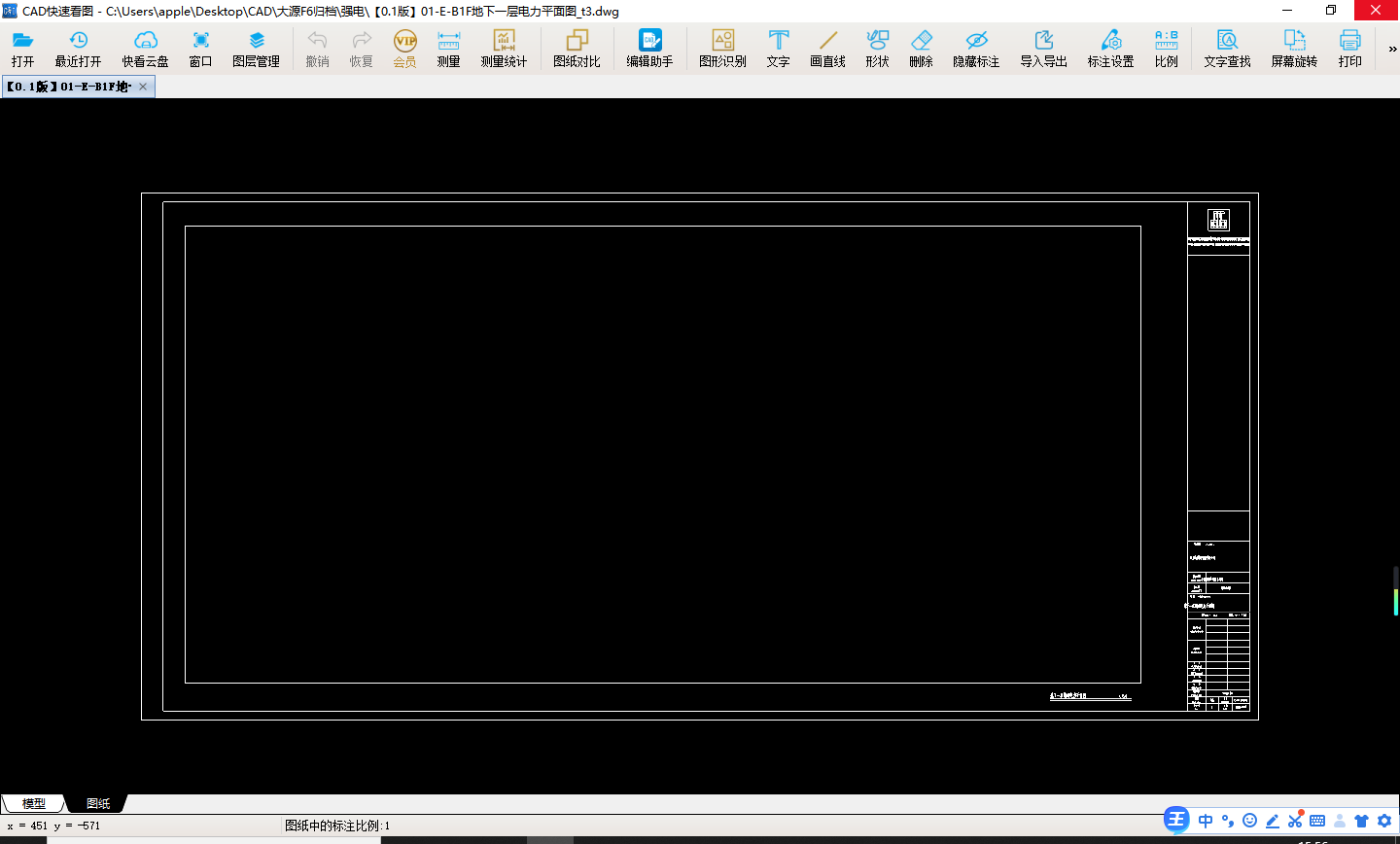Switch to the Model (模型) tab
Image resolution: width=1400 pixels, height=844 pixels.
pos(34,803)
